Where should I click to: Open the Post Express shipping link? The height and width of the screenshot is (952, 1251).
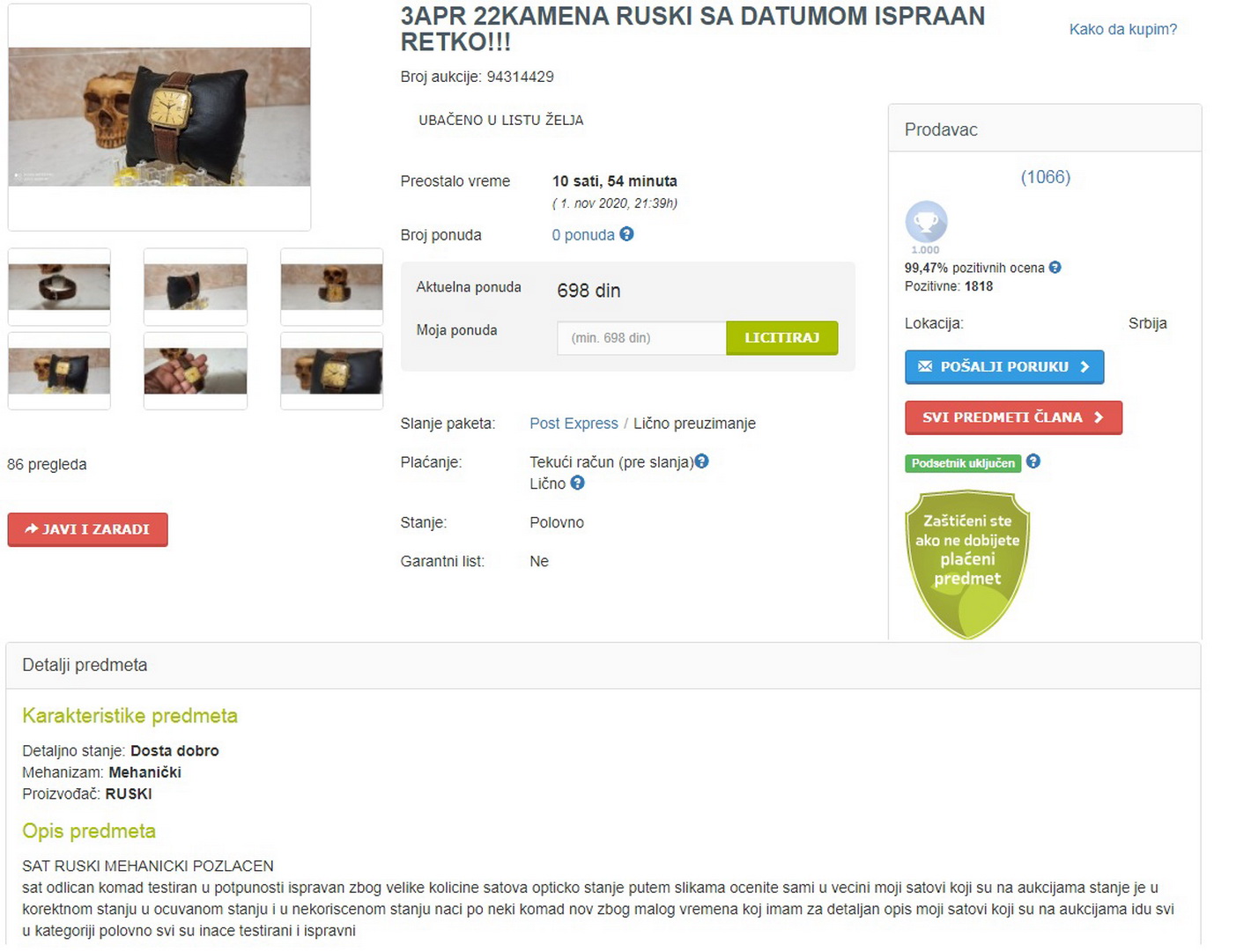574,424
